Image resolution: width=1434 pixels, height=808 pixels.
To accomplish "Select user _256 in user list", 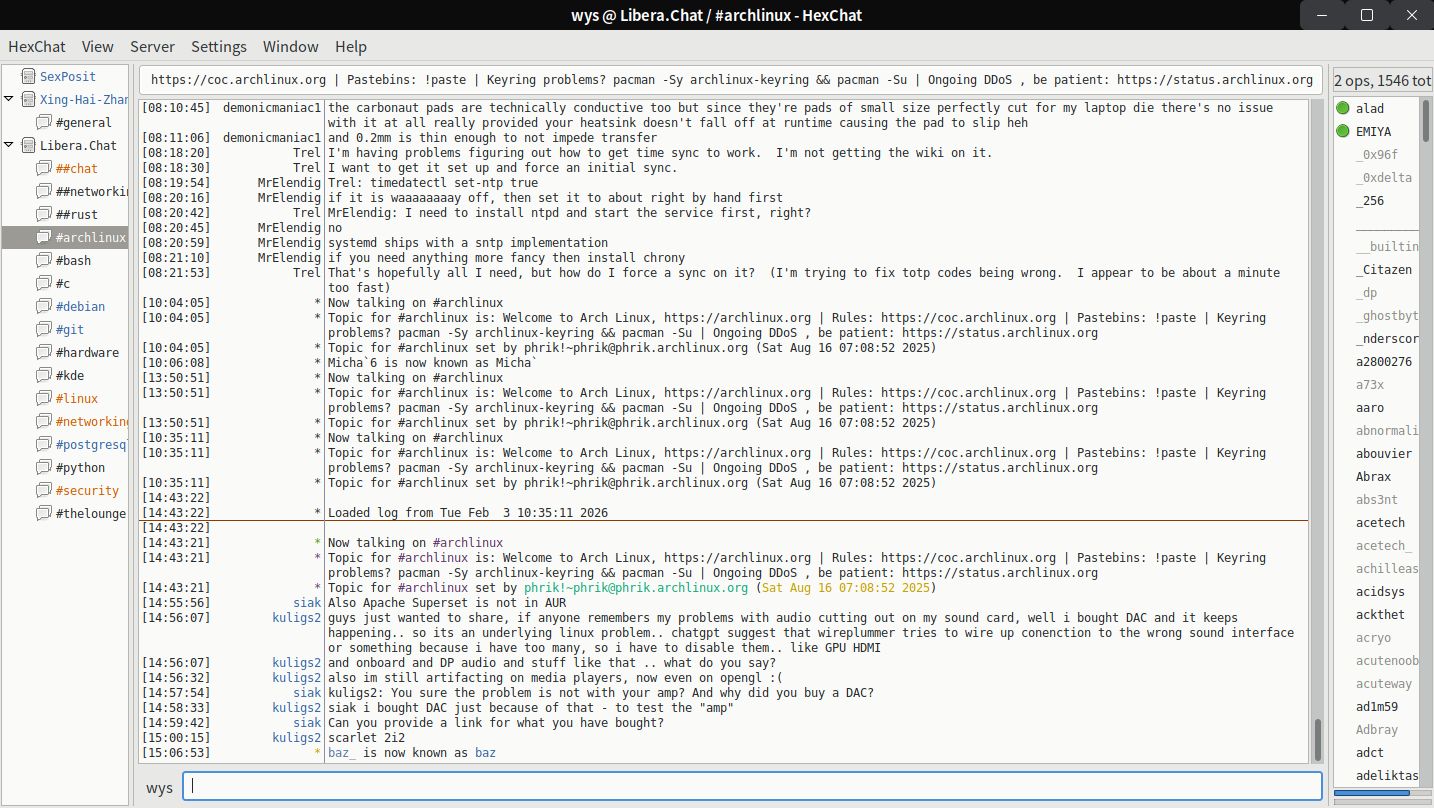I will point(1370,200).
